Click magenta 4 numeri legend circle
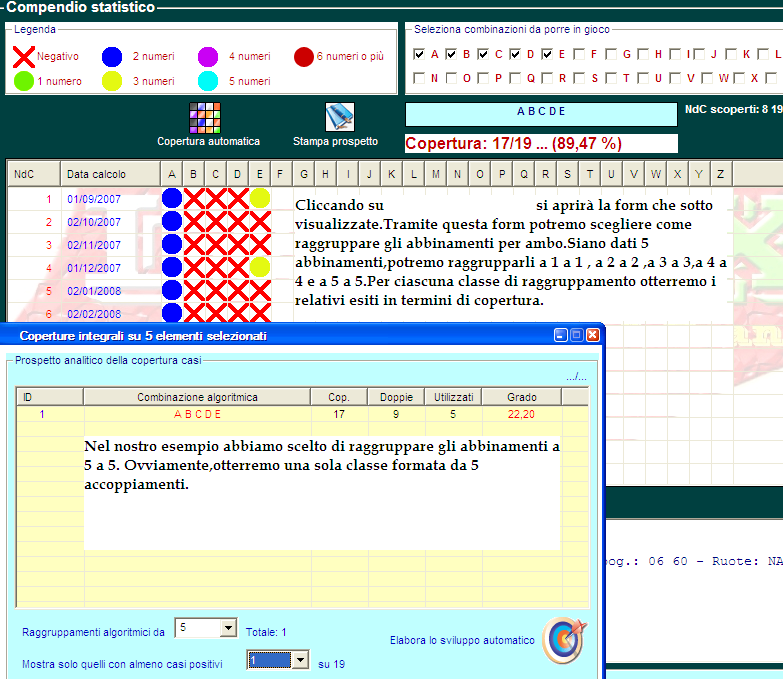Viewport: 783px width, 679px height. pyautogui.click(x=208, y=56)
